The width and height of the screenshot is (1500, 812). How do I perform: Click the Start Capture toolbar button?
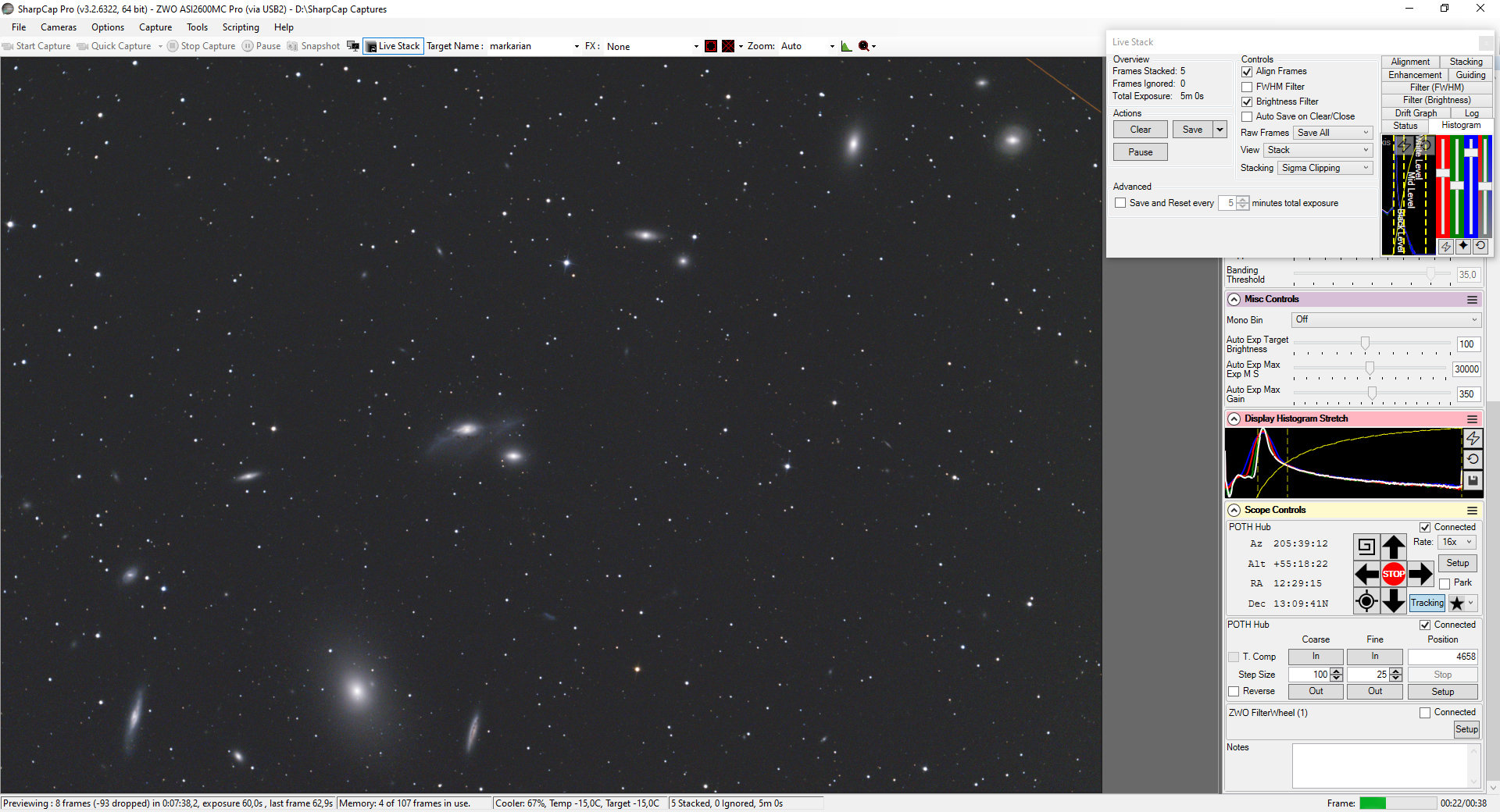click(x=37, y=46)
